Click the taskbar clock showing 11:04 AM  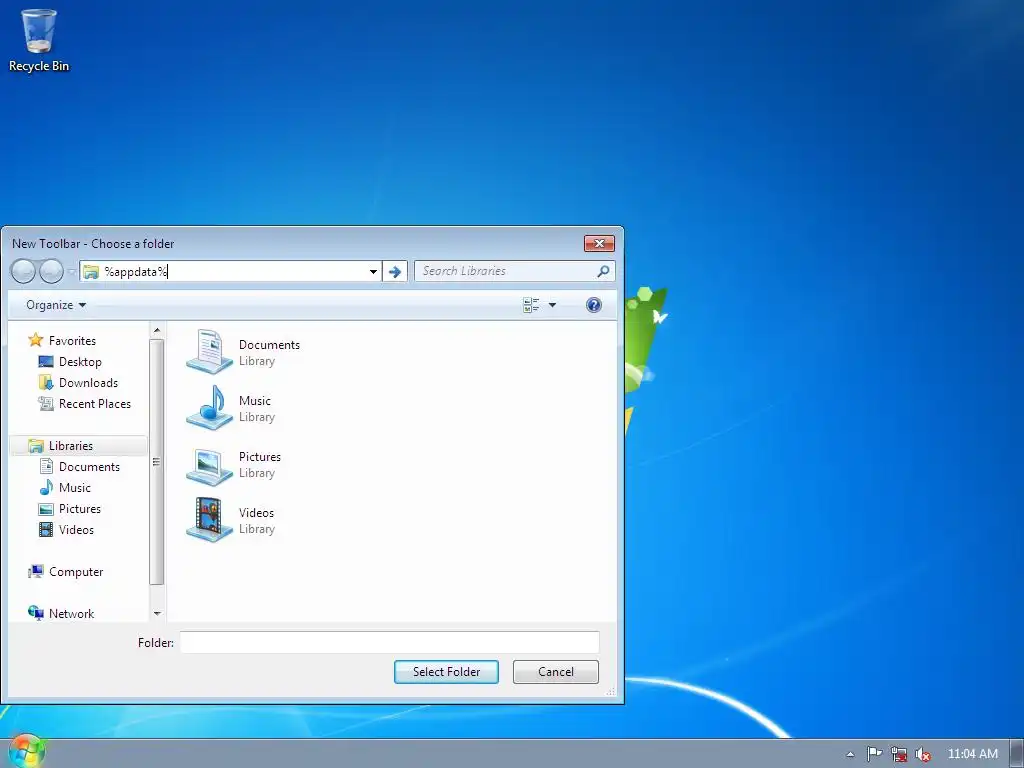pos(972,754)
